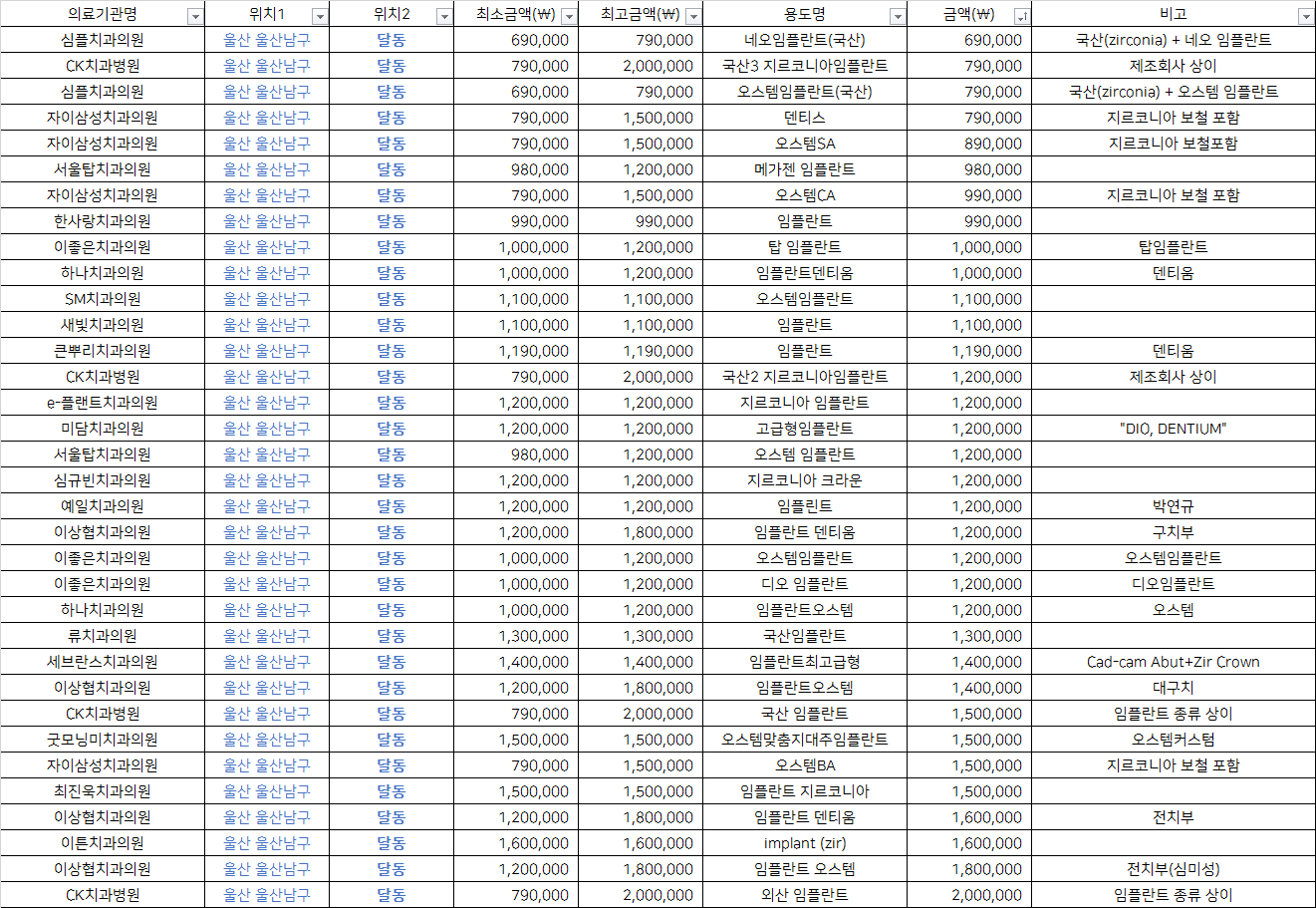Screen dimensions: 1316x908
Task: Expand the 위치2 filter arrow
Action: tap(444, 16)
